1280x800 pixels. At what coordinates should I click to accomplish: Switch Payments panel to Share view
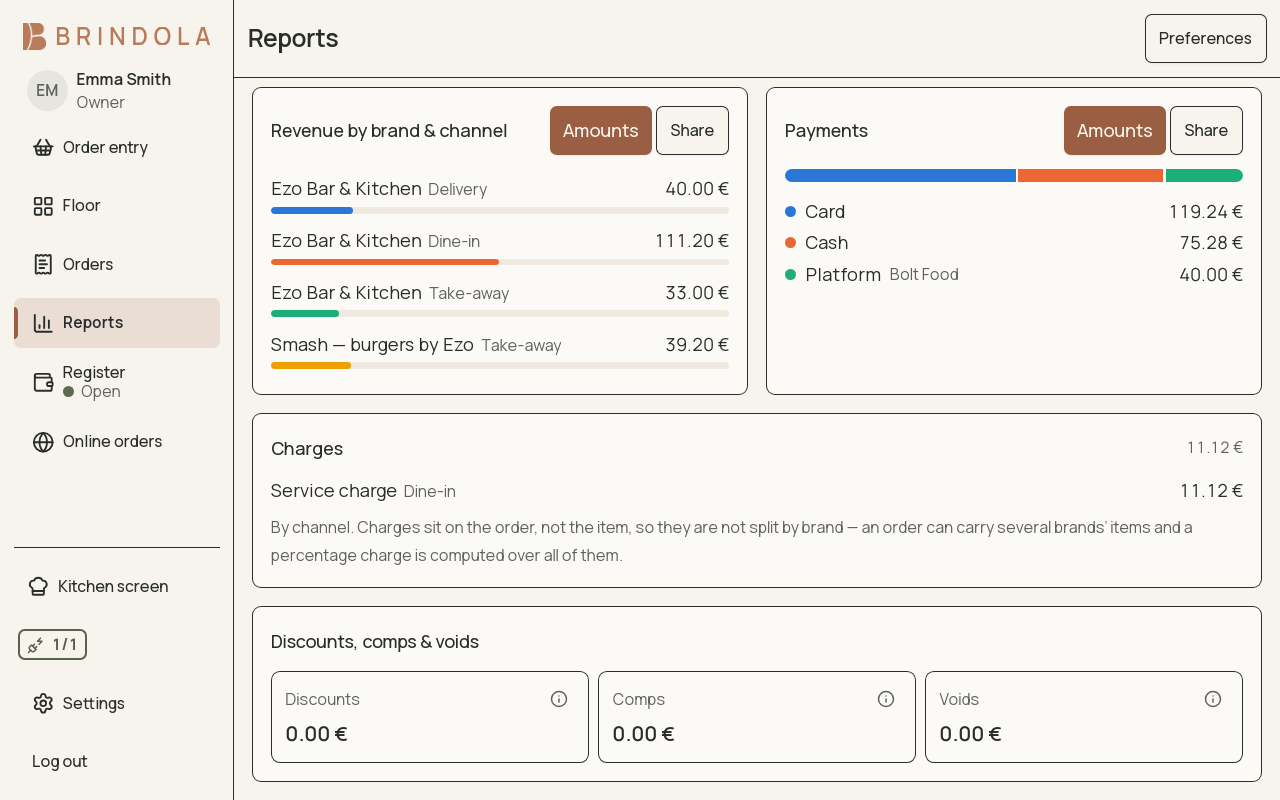click(x=1206, y=131)
